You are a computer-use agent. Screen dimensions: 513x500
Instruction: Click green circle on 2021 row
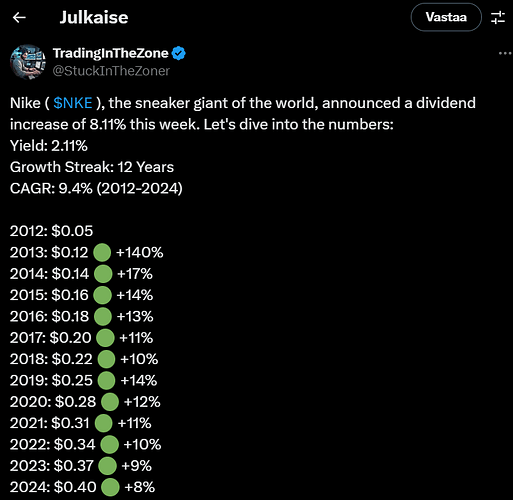point(104,423)
